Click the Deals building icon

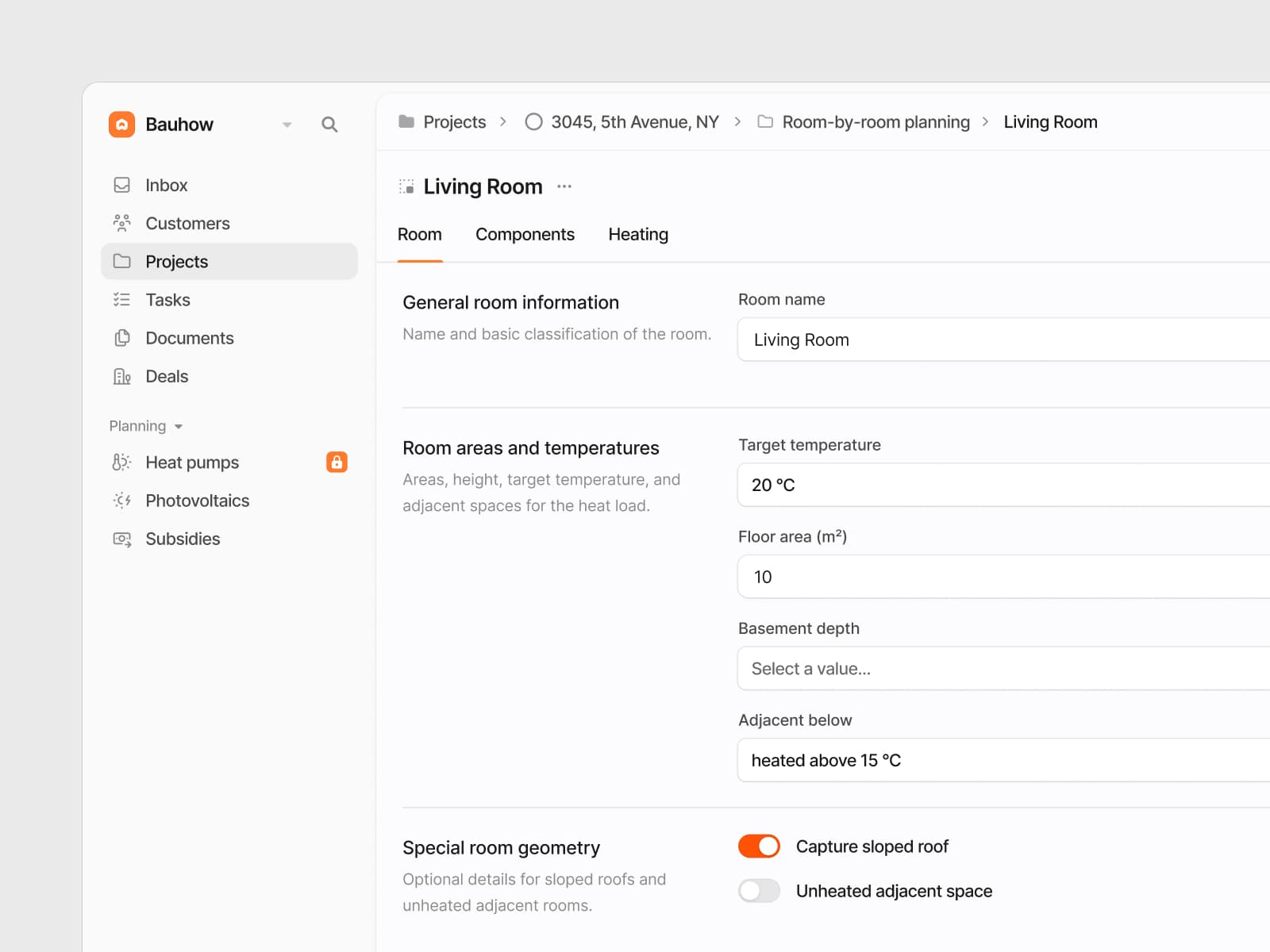pyautogui.click(x=121, y=376)
